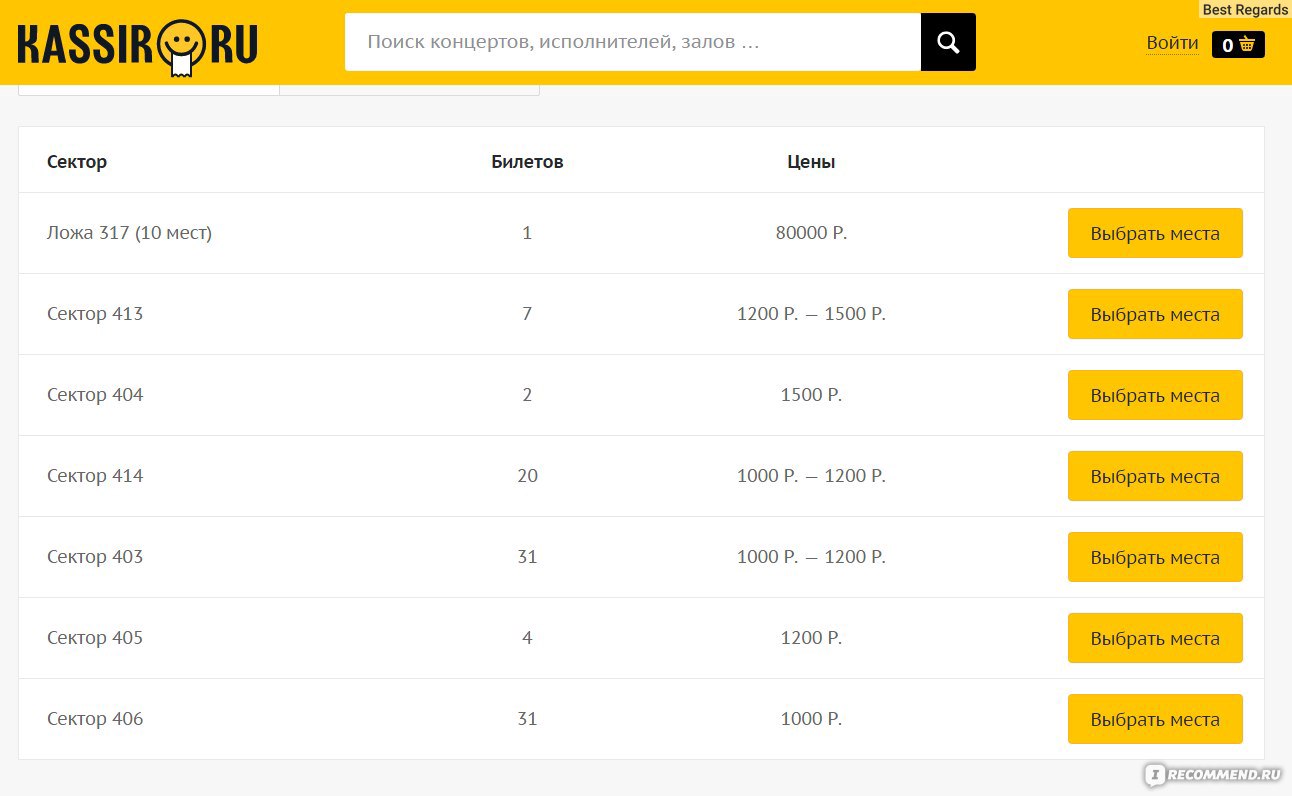Click the 1200 Р. — 1500 Р. price range
The image size is (1292, 796).
click(811, 314)
